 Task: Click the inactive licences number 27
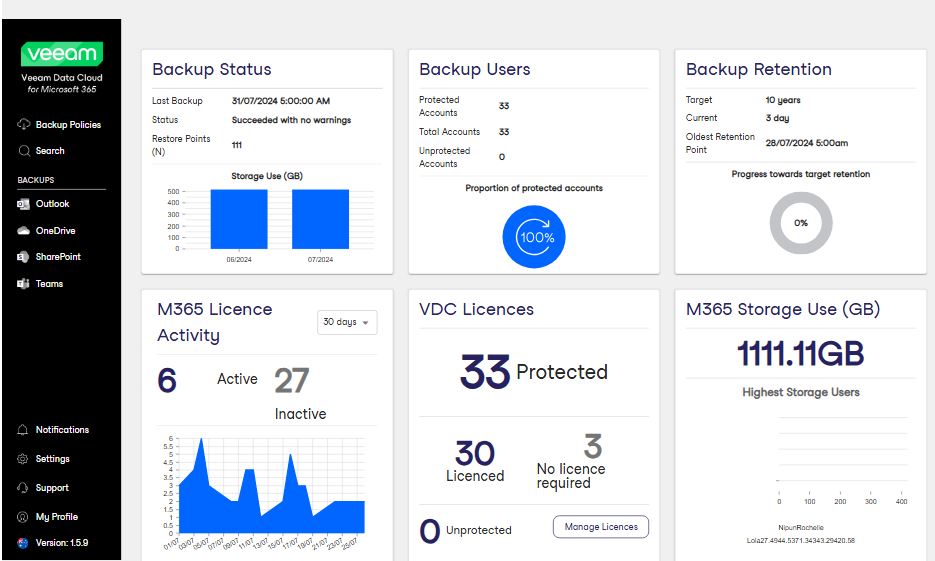tap(292, 380)
